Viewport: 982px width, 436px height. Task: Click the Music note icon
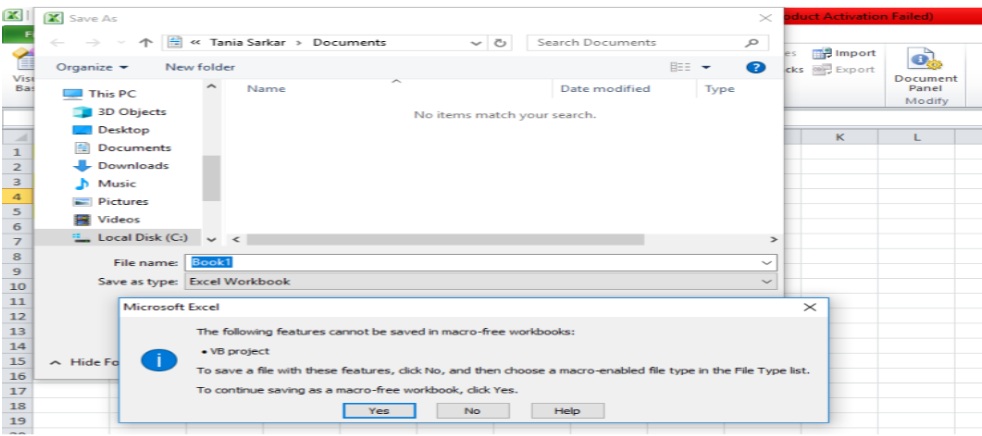click(82, 184)
